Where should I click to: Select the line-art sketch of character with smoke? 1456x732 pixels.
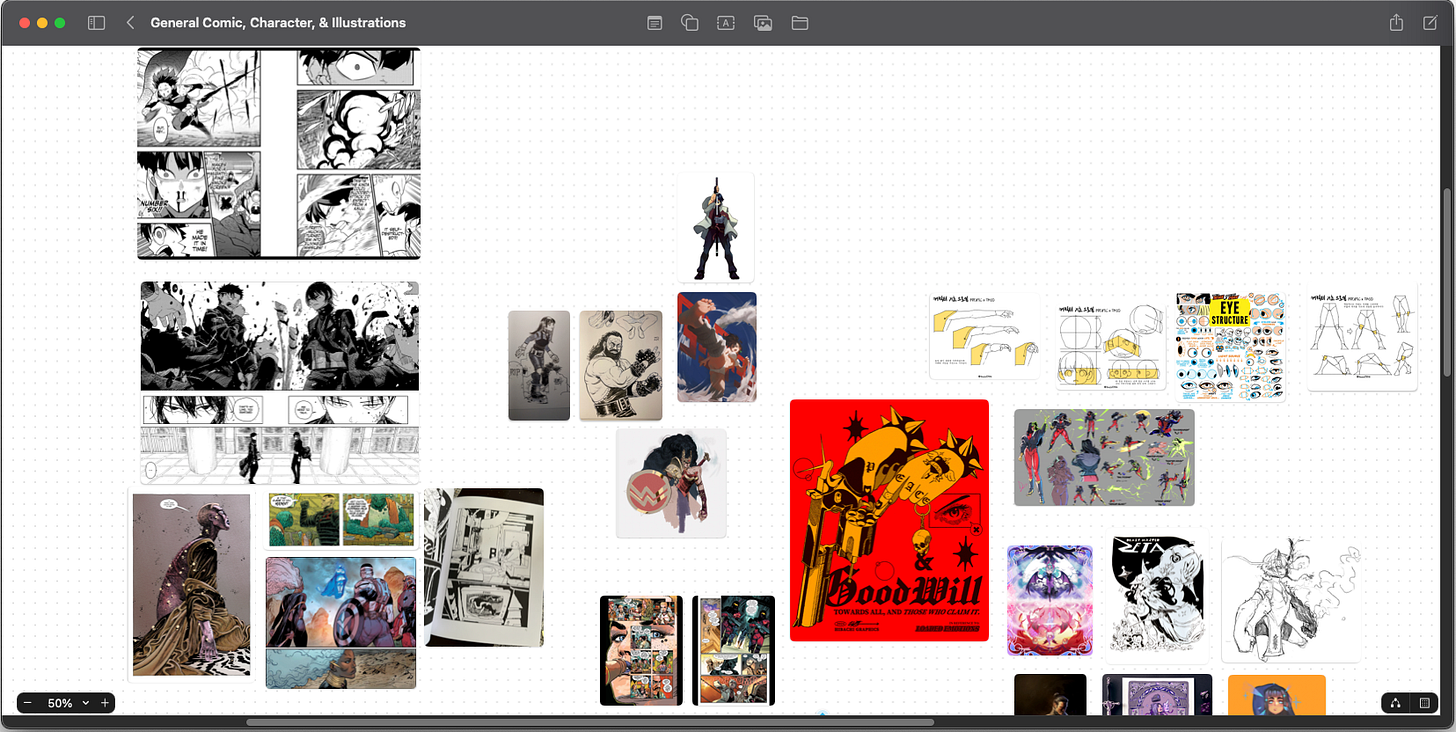tap(1291, 598)
